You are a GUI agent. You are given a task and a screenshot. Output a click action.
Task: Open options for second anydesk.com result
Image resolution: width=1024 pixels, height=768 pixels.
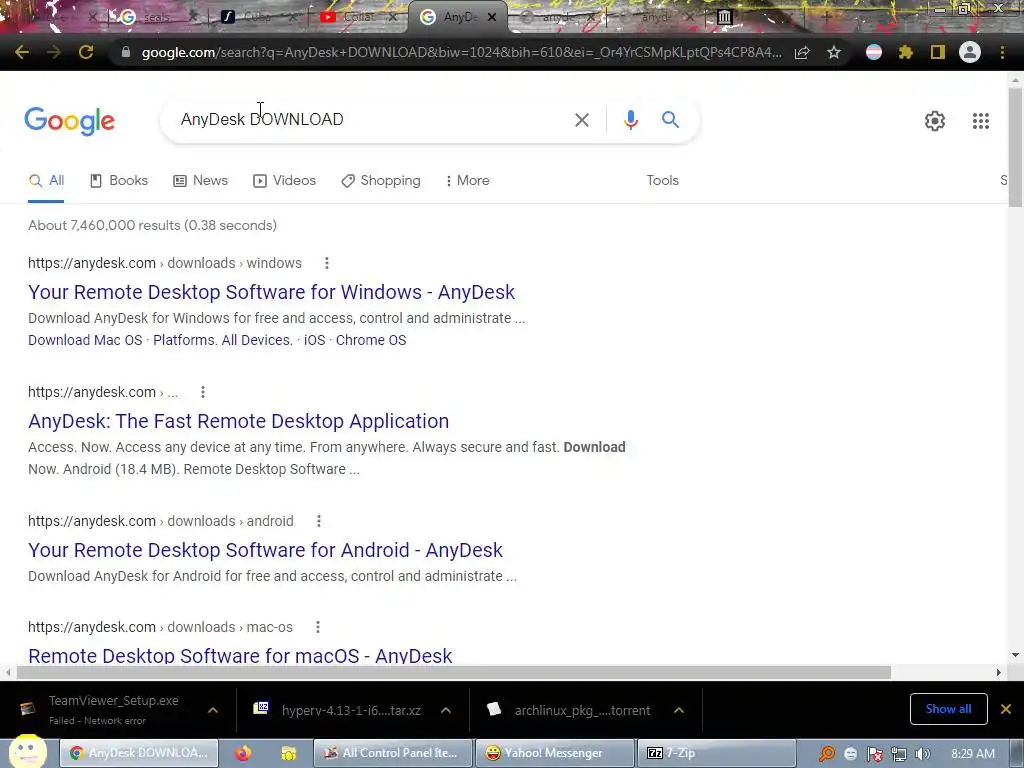pyautogui.click(x=203, y=392)
